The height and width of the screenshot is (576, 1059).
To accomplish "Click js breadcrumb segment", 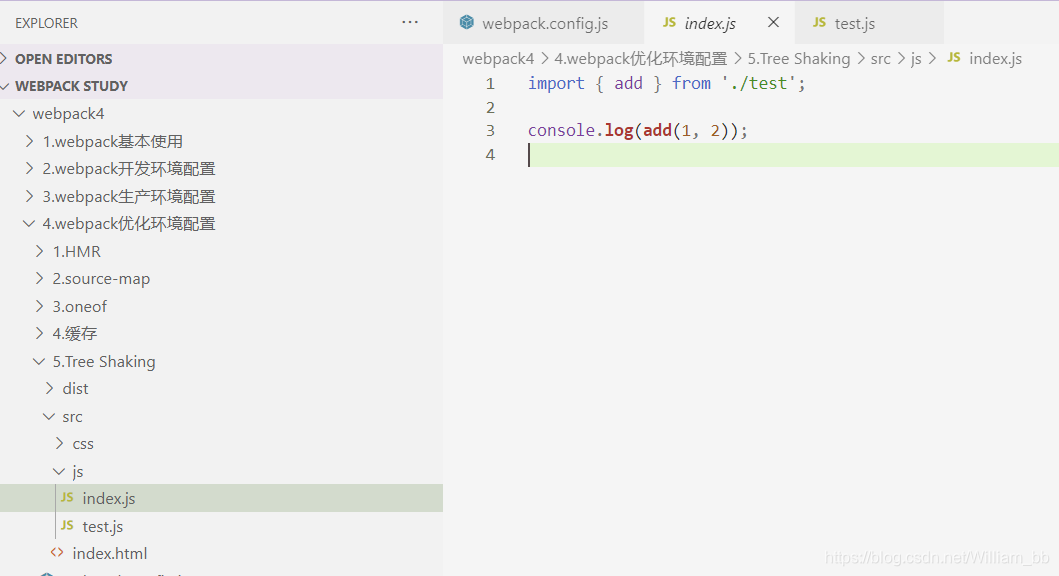I will [x=916, y=59].
